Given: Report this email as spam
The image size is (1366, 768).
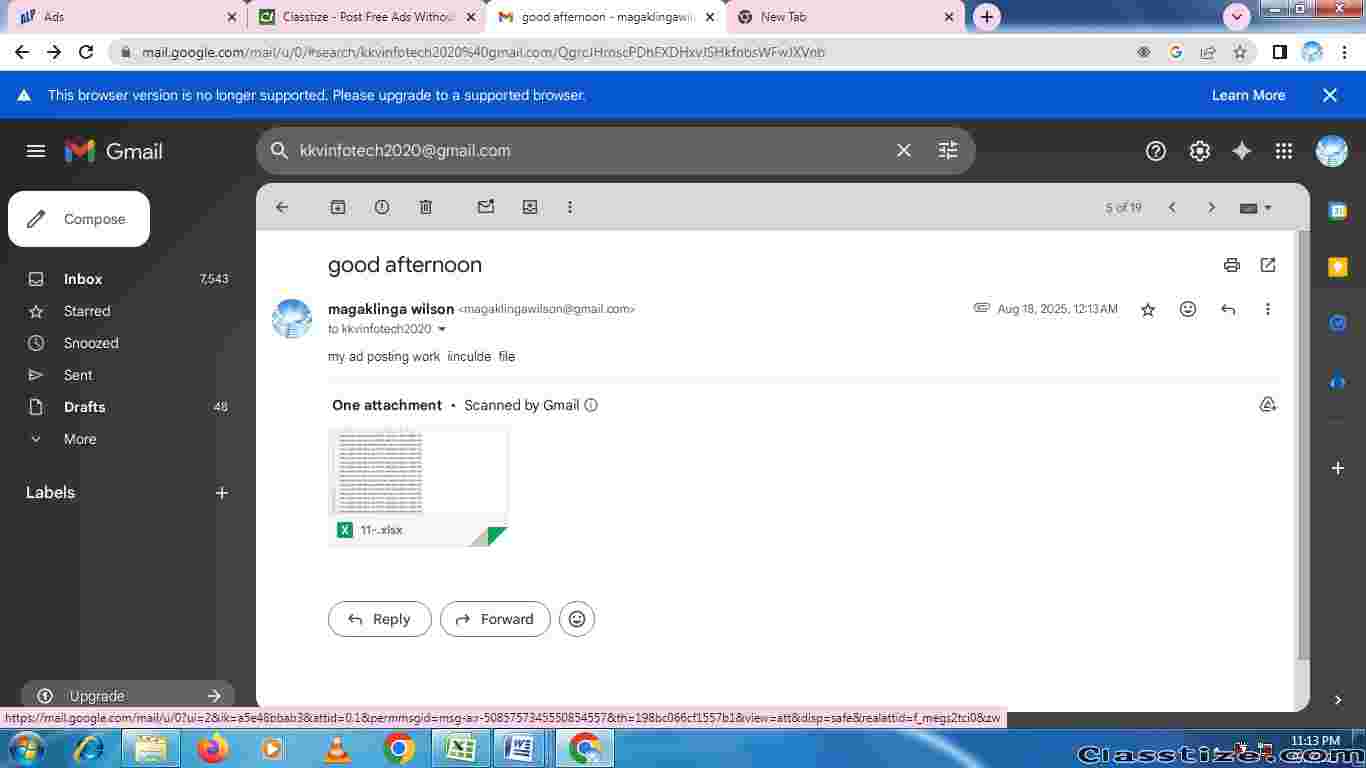Looking at the screenshot, I should pos(382,207).
